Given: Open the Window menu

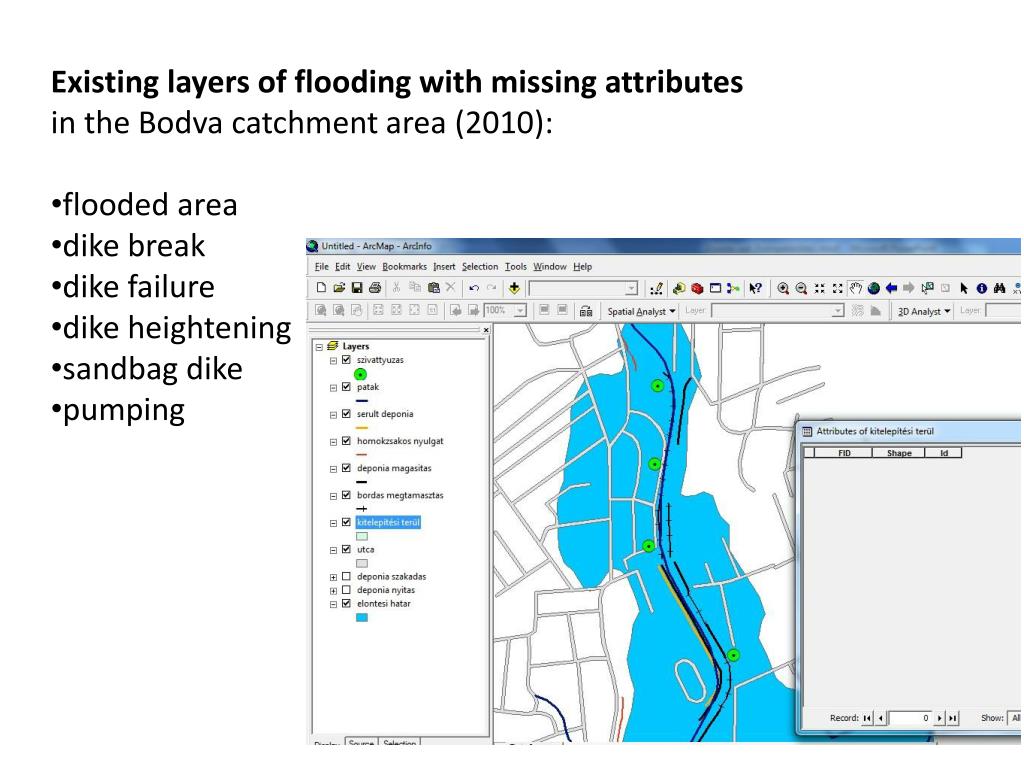Looking at the screenshot, I should 550,266.
